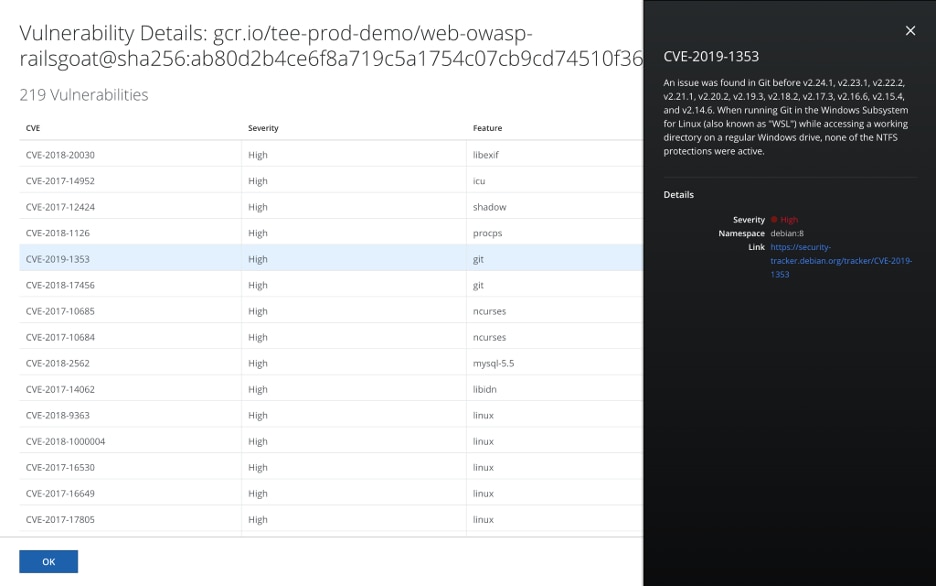Image resolution: width=936 pixels, height=586 pixels.
Task: Select row CVE-2018-1000004
Action: coord(331,441)
